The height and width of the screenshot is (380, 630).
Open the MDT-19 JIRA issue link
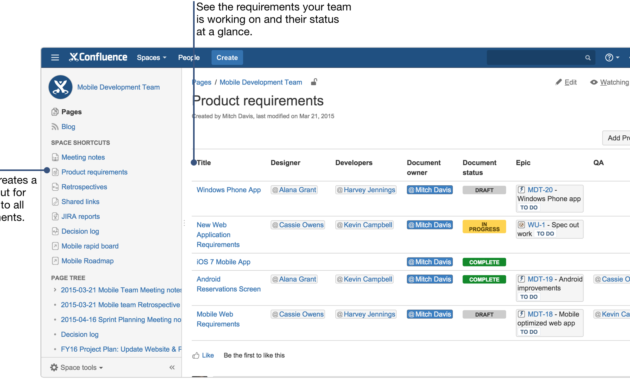[x=540, y=279]
